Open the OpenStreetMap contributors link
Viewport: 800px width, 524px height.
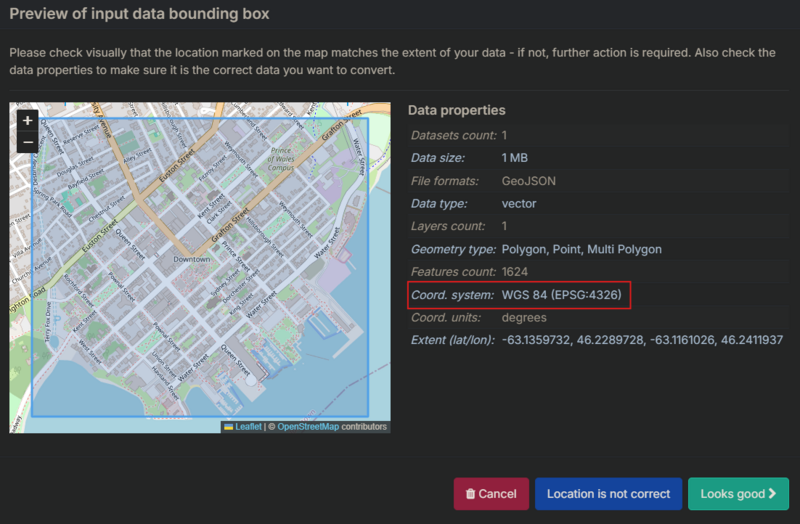pyautogui.click(x=308, y=427)
